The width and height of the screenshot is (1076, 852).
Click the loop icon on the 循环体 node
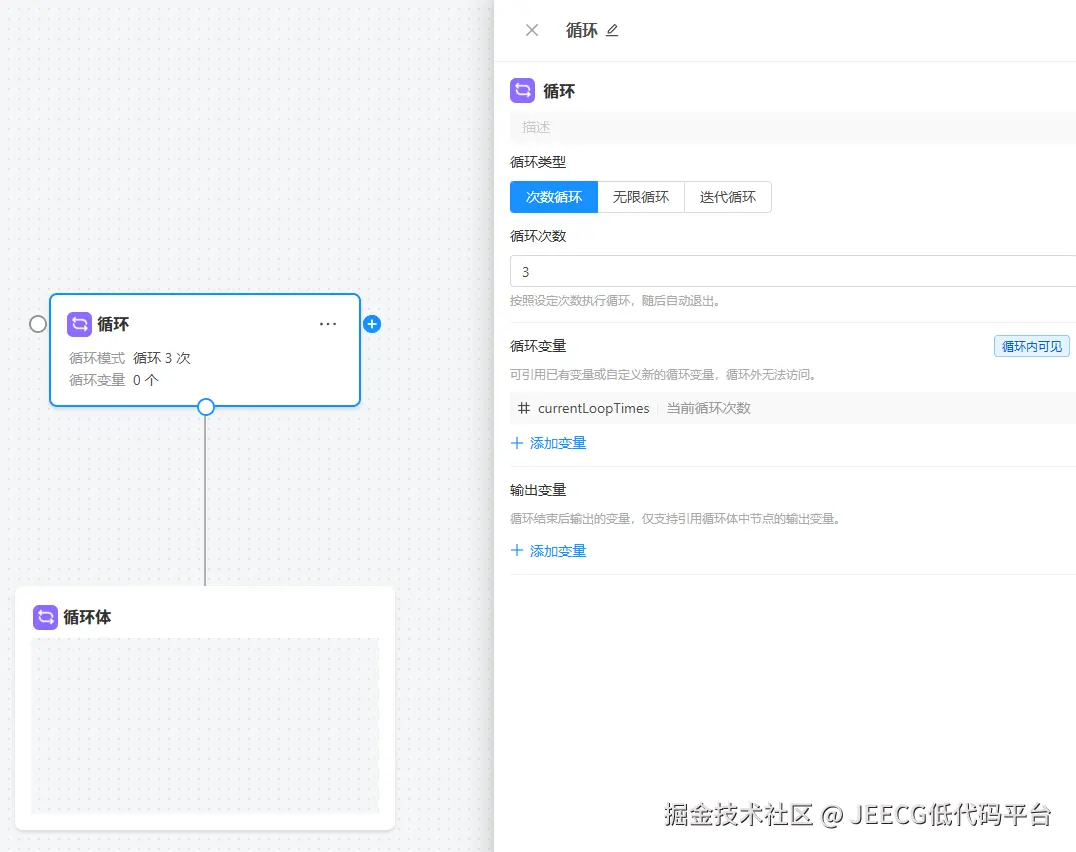tap(45, 617)
